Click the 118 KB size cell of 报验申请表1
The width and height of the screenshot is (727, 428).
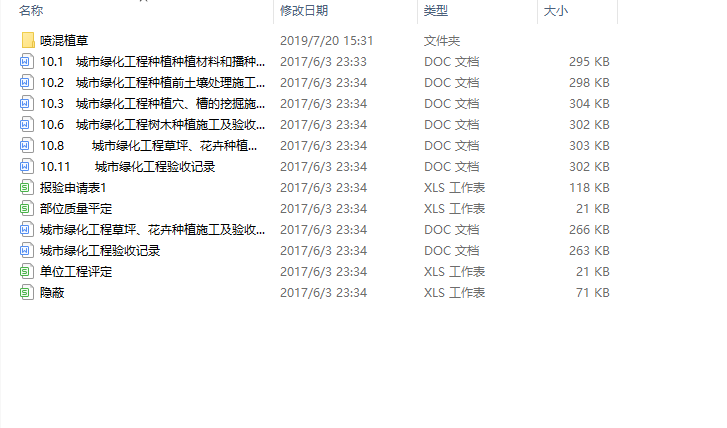point(589,188)
